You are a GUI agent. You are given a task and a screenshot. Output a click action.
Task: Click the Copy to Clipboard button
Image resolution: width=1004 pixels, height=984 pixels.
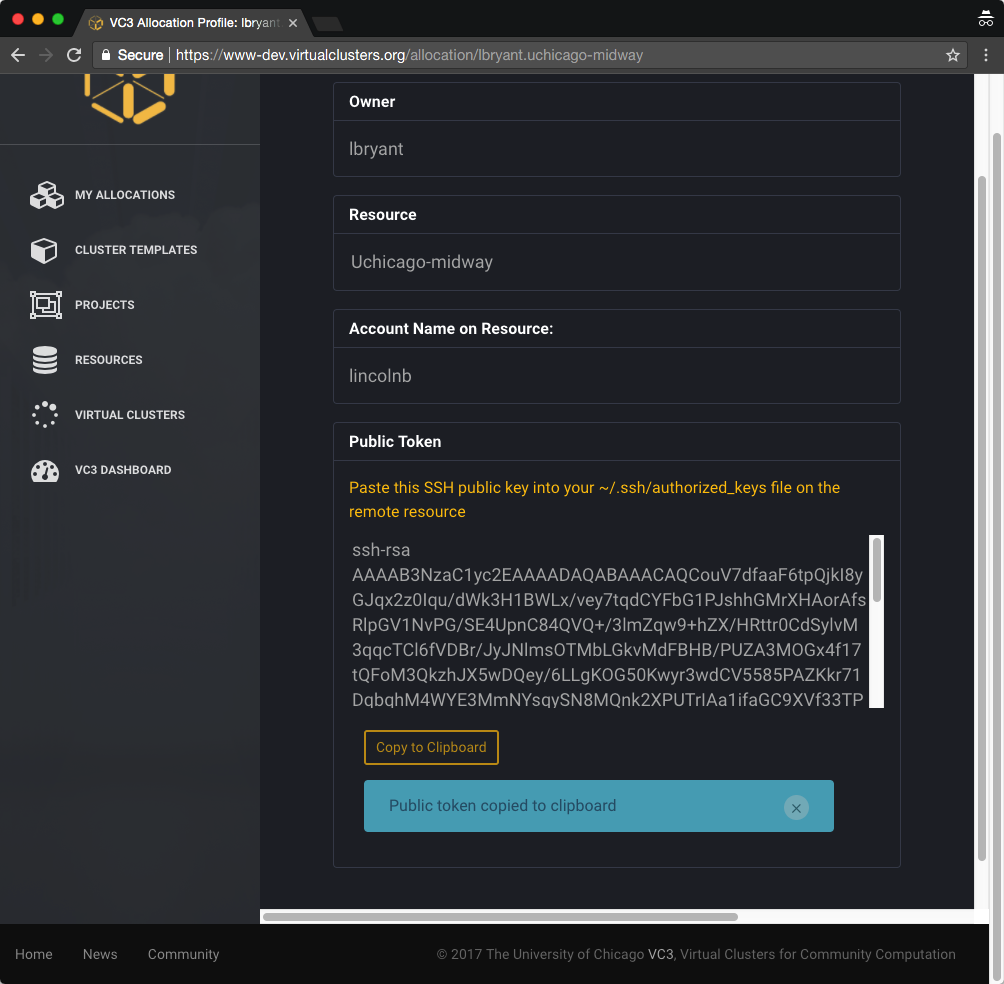431,747
